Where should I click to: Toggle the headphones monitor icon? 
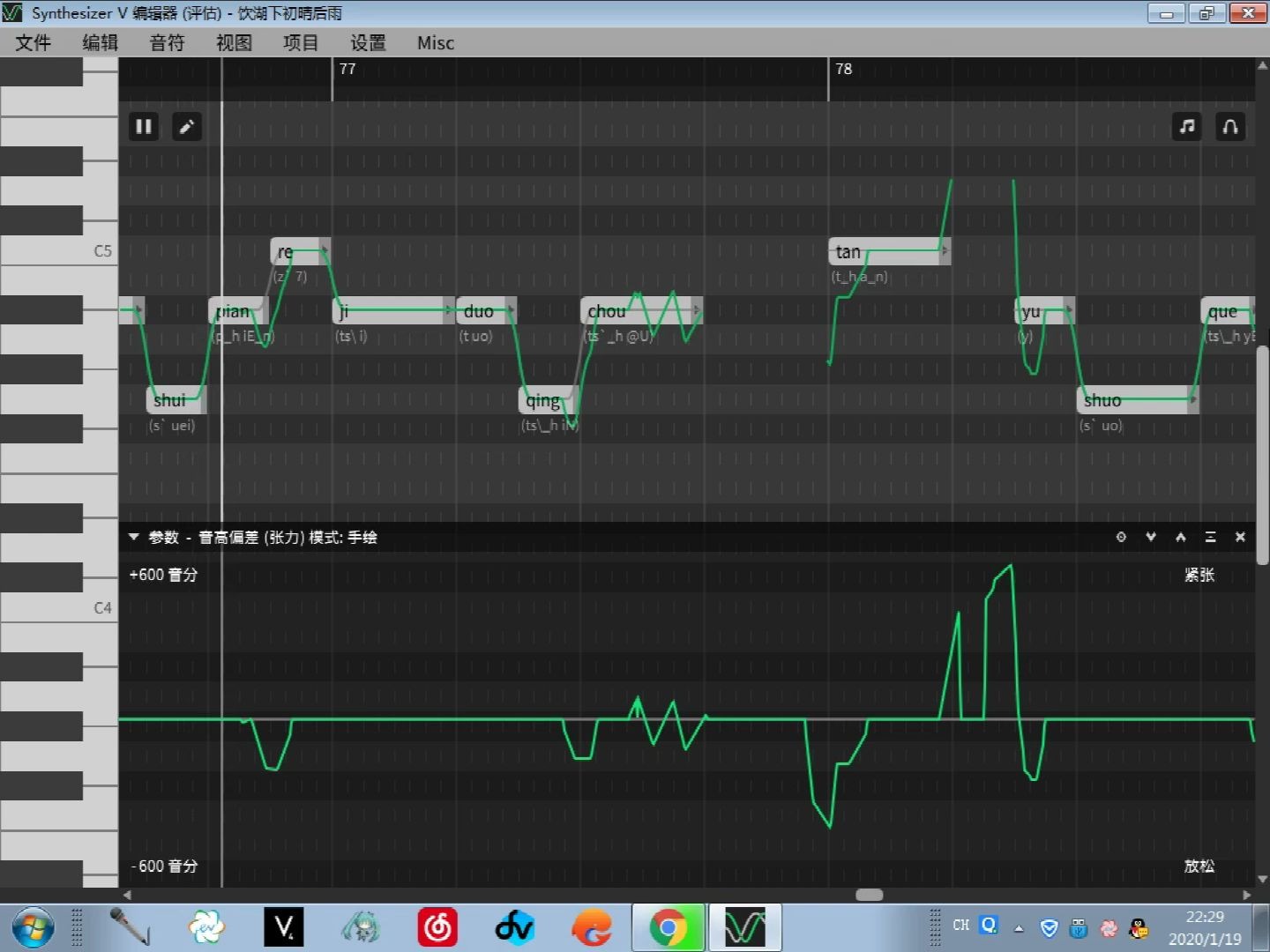tap(1230, 127)
